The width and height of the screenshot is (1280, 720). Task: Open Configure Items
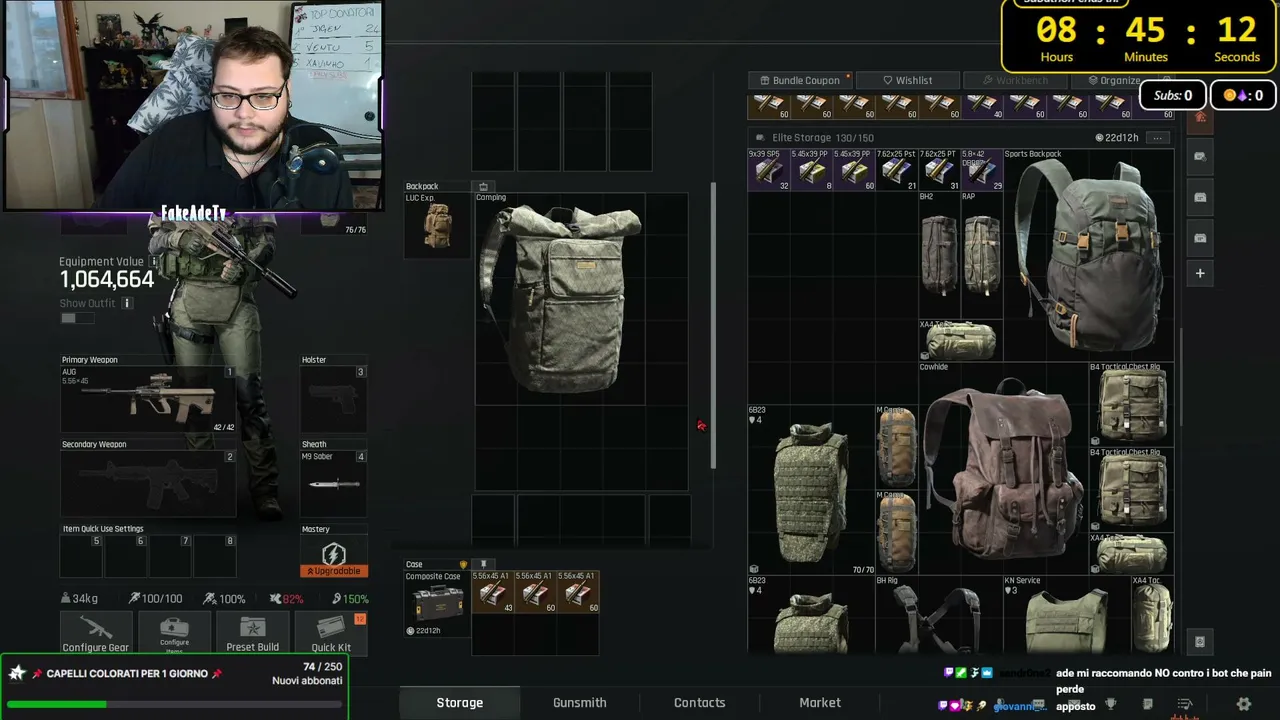click(x=174, y=633)
